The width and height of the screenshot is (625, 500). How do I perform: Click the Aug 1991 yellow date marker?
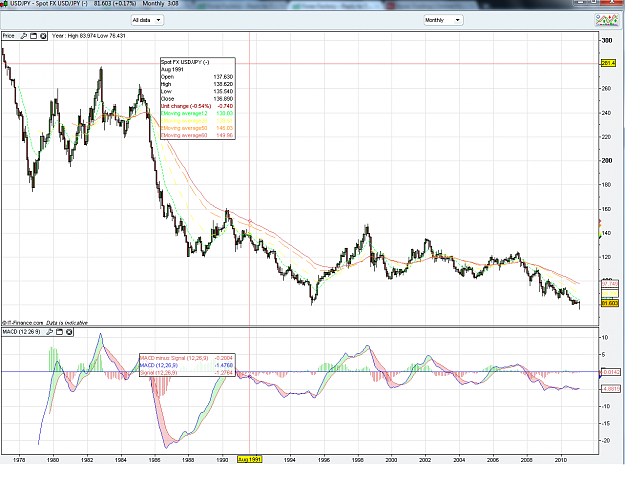click(249, 459)
